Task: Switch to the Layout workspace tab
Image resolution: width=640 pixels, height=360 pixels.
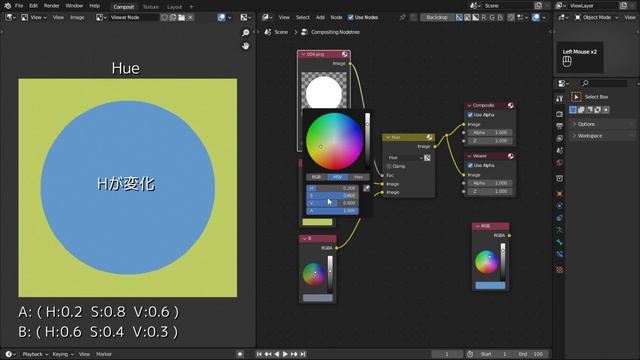Action: [174, 7]
